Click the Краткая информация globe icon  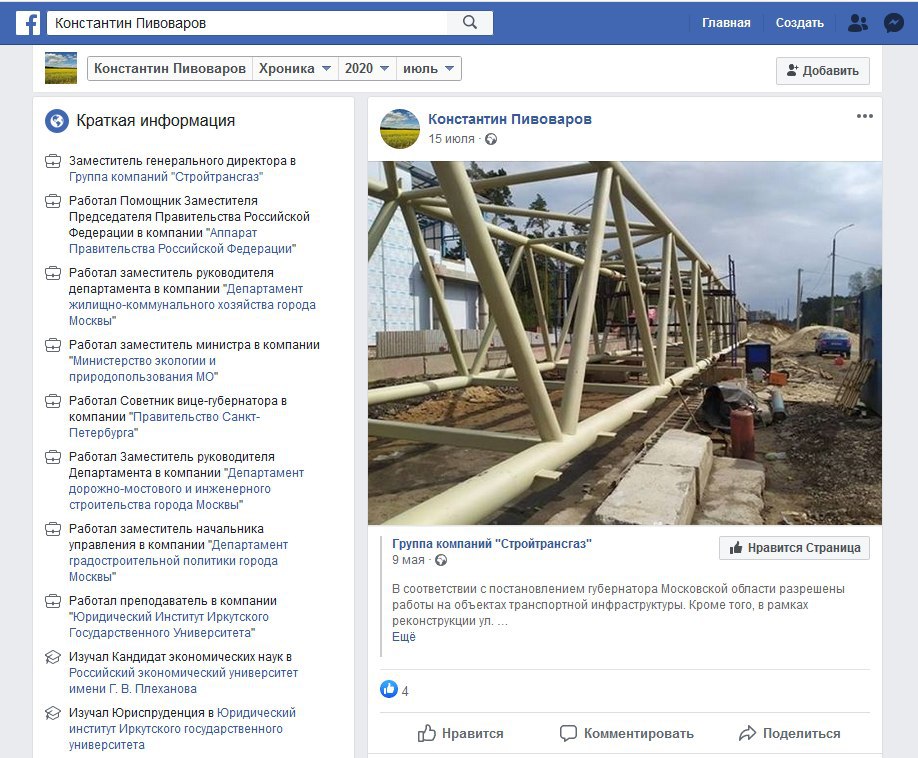click(57, 121)
